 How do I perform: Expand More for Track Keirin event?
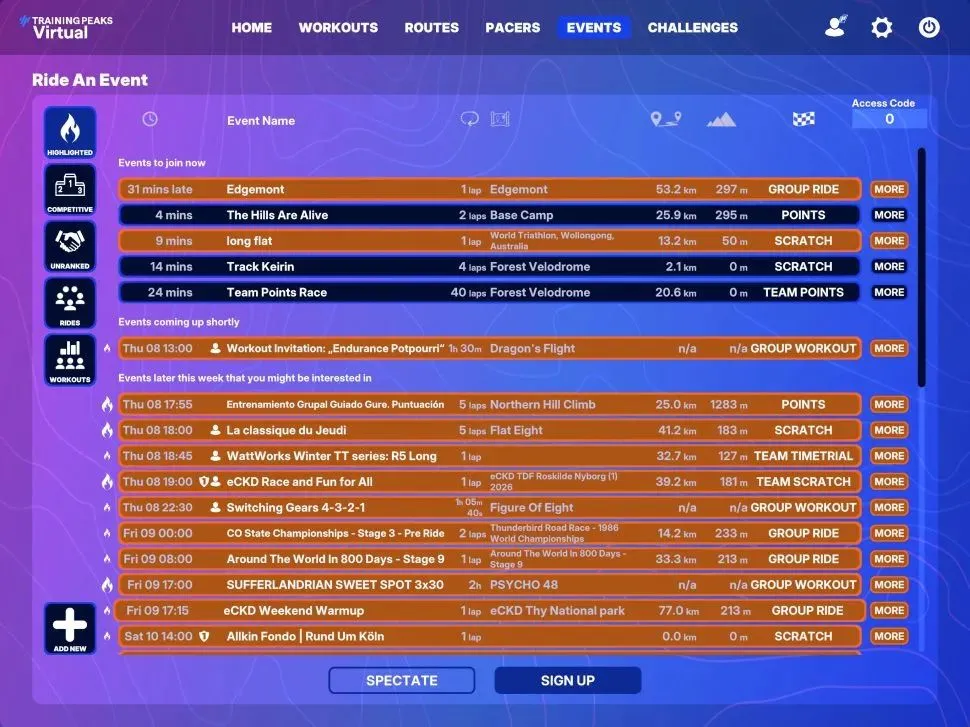[888, 267]
